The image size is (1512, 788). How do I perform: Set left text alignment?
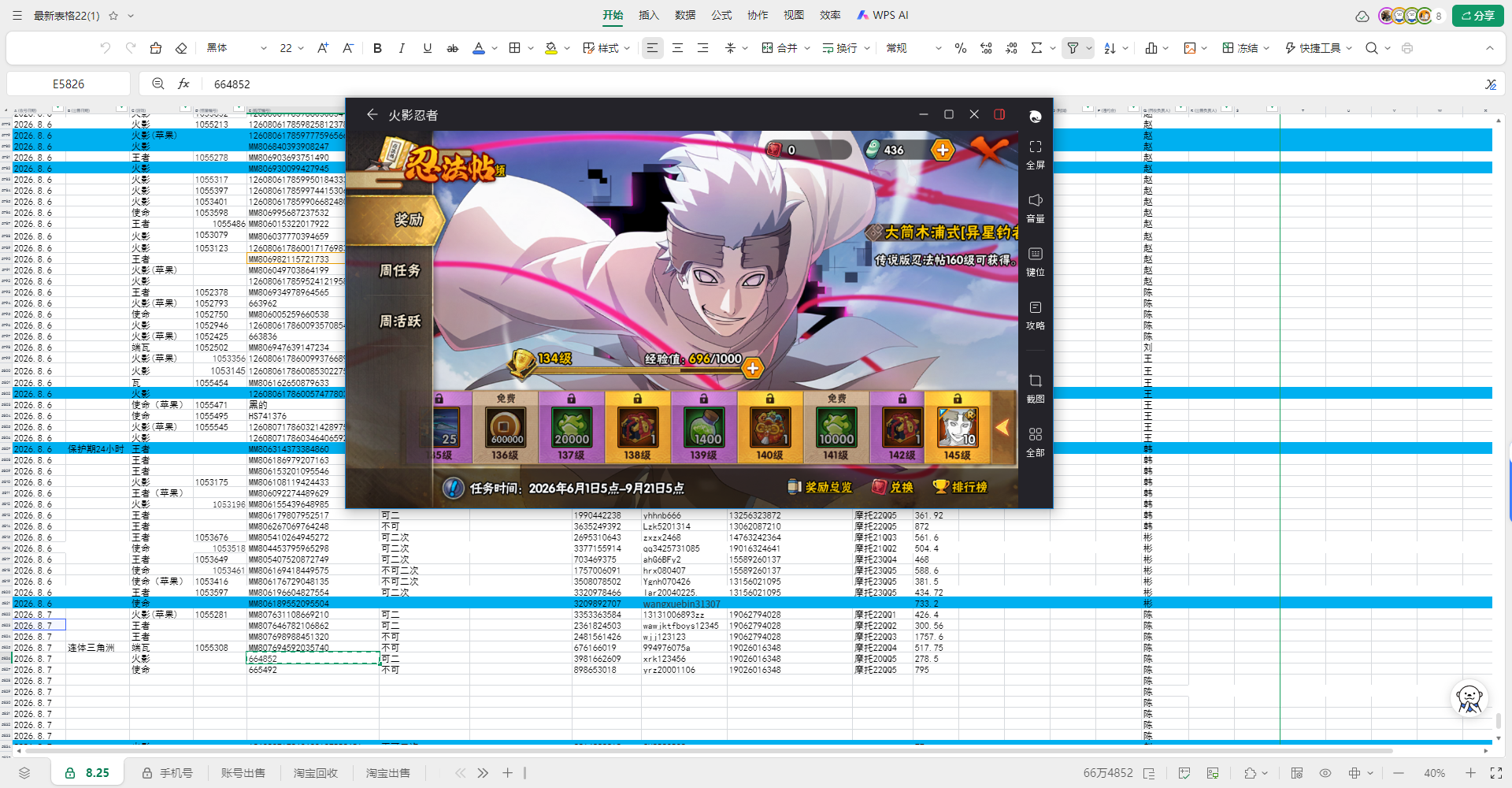click(652, 48)
